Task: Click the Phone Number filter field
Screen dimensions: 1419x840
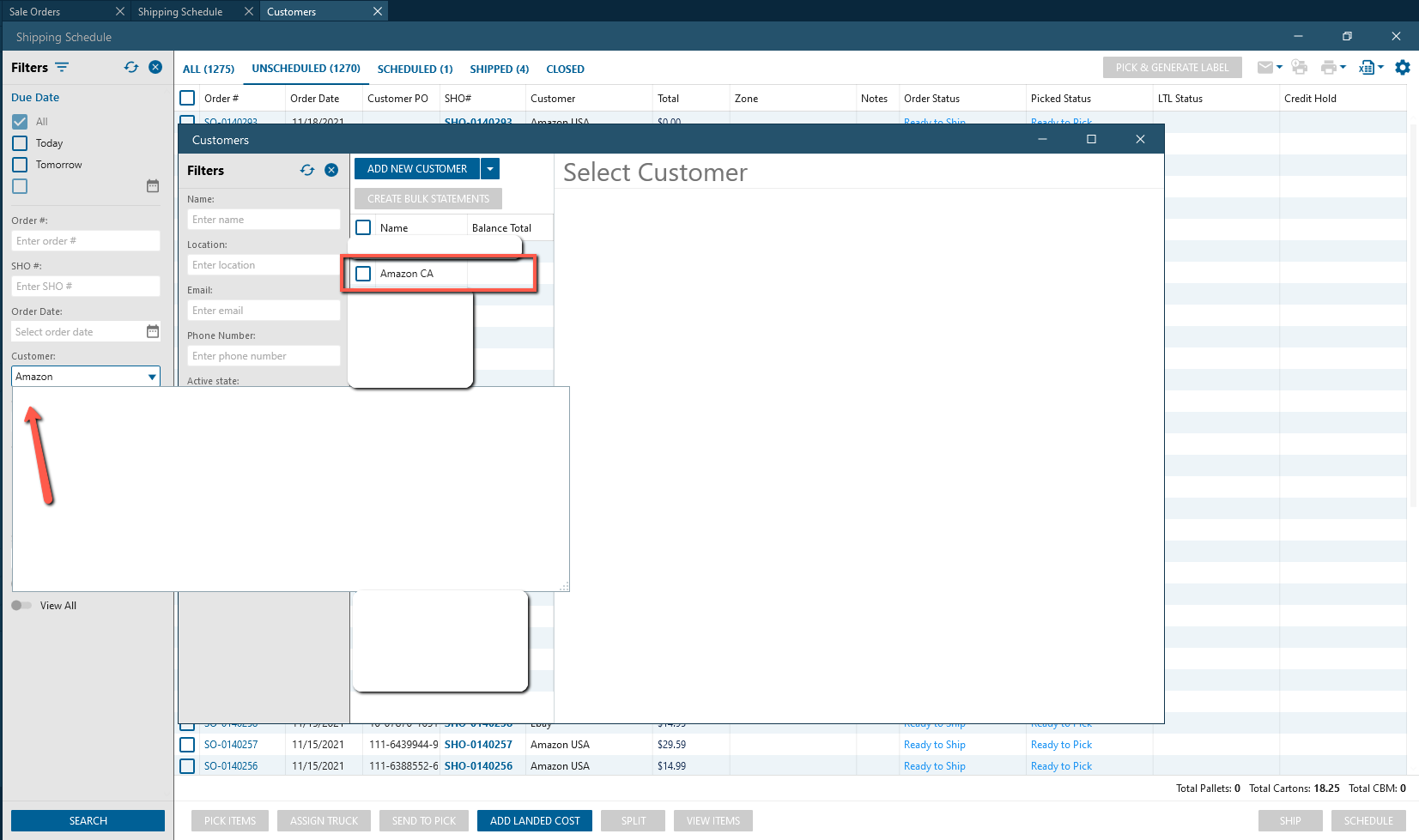Action: [x=264, y=356]
